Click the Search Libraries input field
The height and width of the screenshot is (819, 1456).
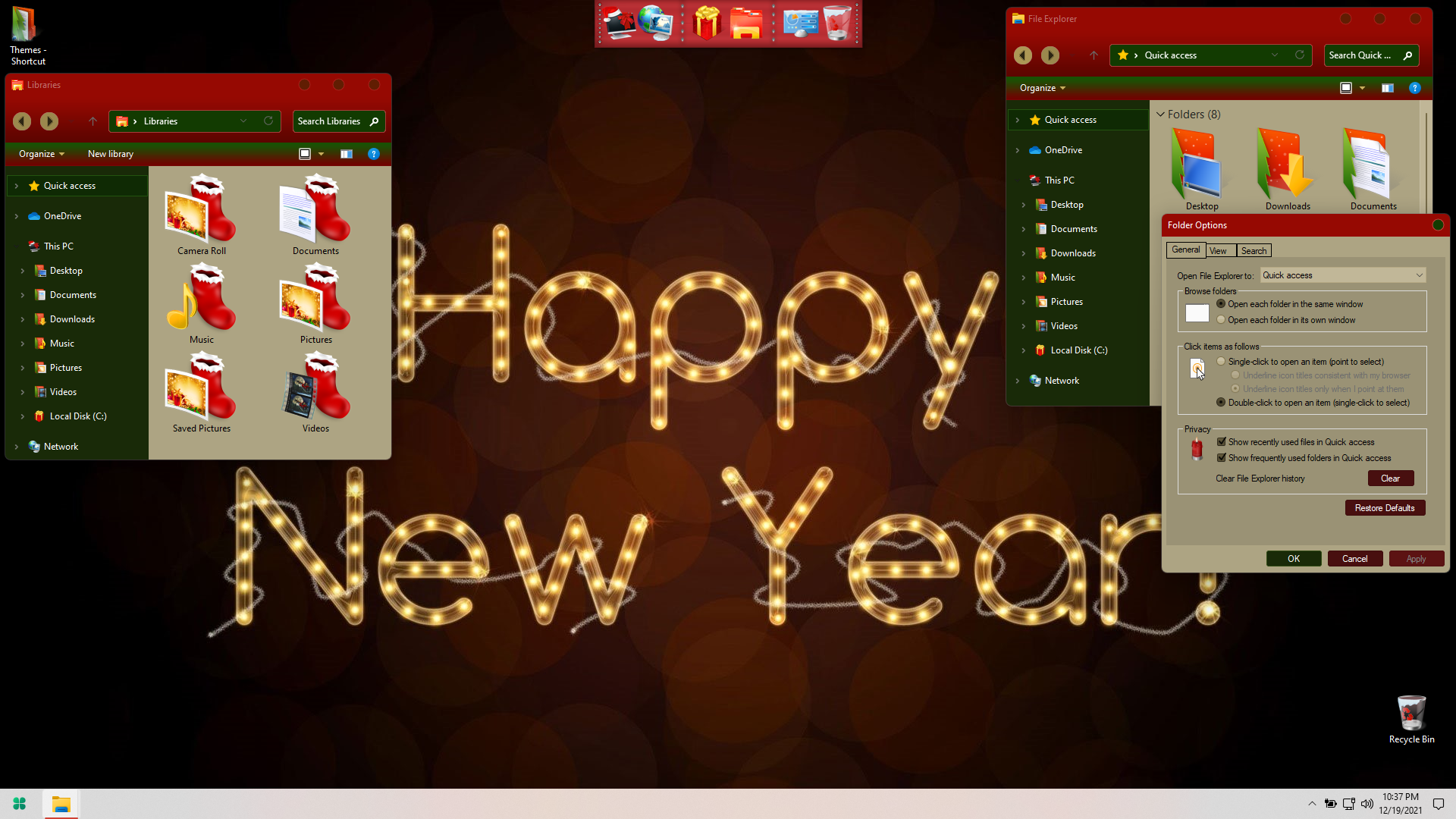[330, 121]
